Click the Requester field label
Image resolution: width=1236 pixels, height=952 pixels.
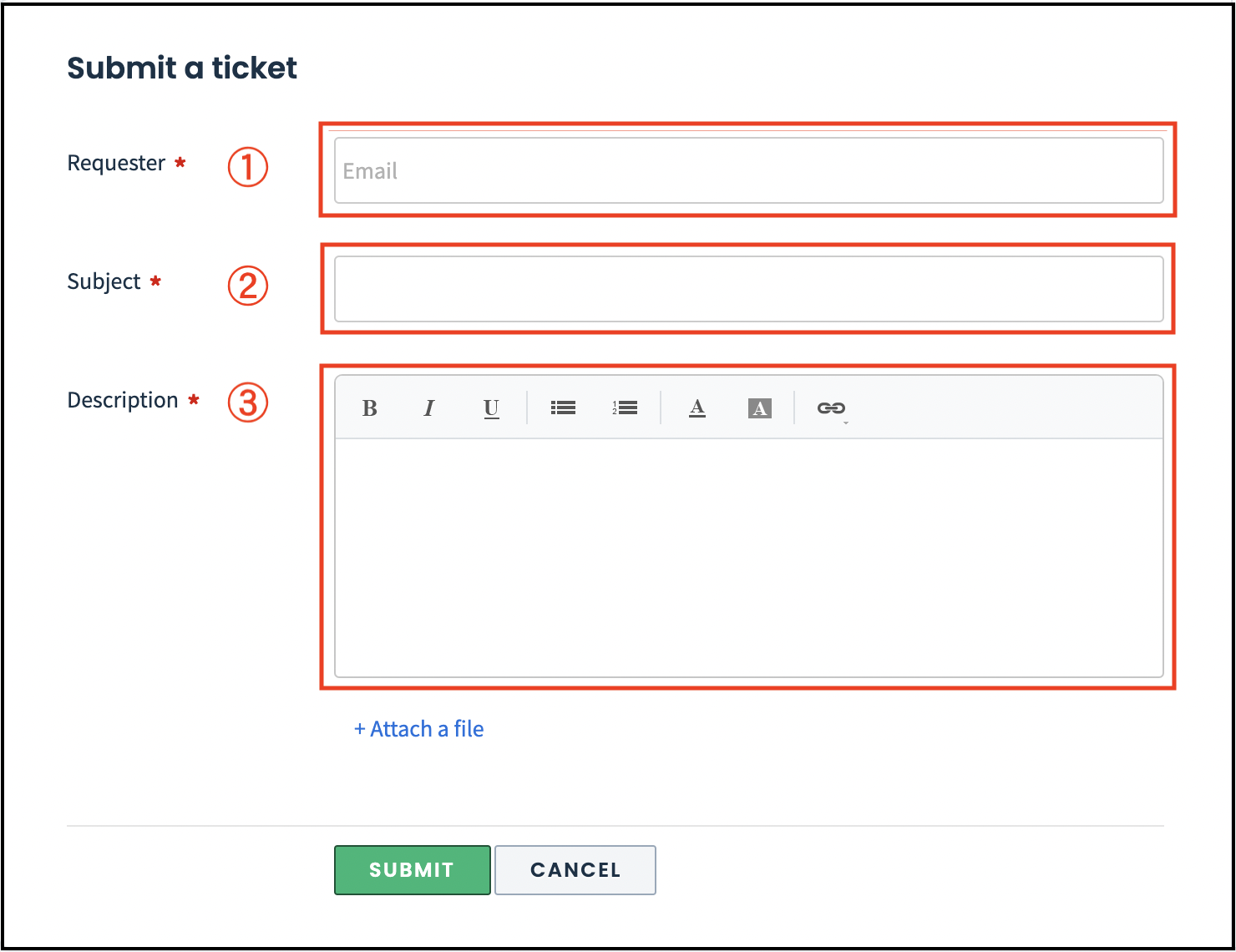[x=116, y=163]
